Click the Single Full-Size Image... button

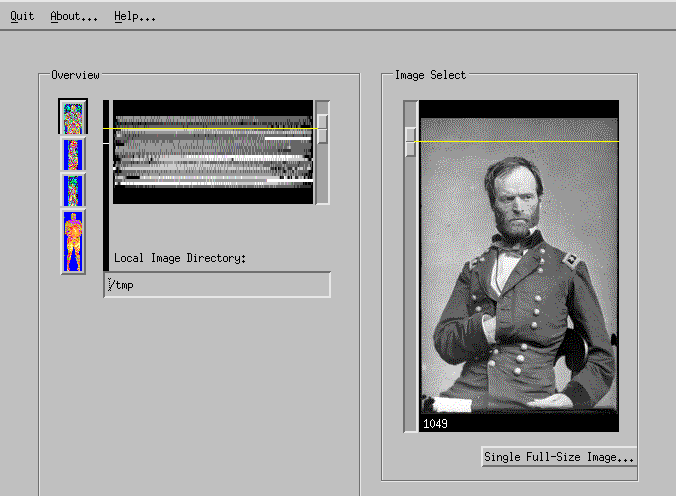[x=559, y=457]
